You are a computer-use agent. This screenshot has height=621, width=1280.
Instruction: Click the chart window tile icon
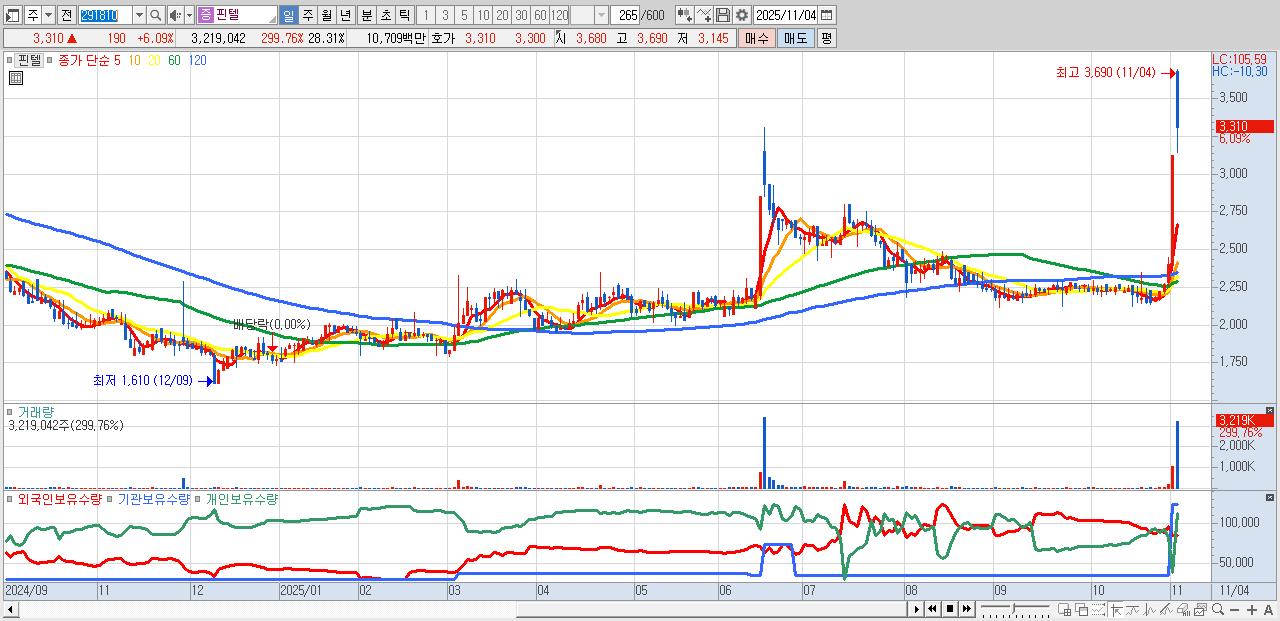click(x=1064, y=609)
